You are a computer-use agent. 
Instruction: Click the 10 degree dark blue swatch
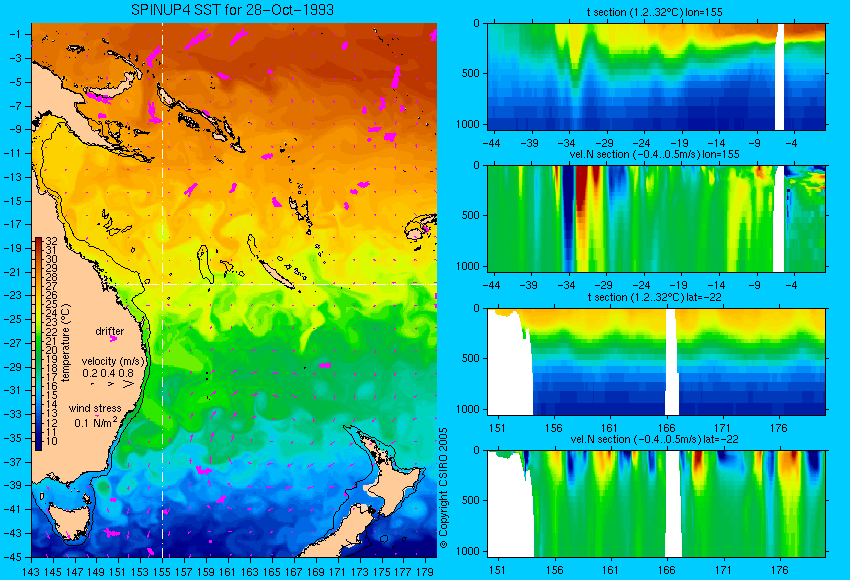[38, 444]
